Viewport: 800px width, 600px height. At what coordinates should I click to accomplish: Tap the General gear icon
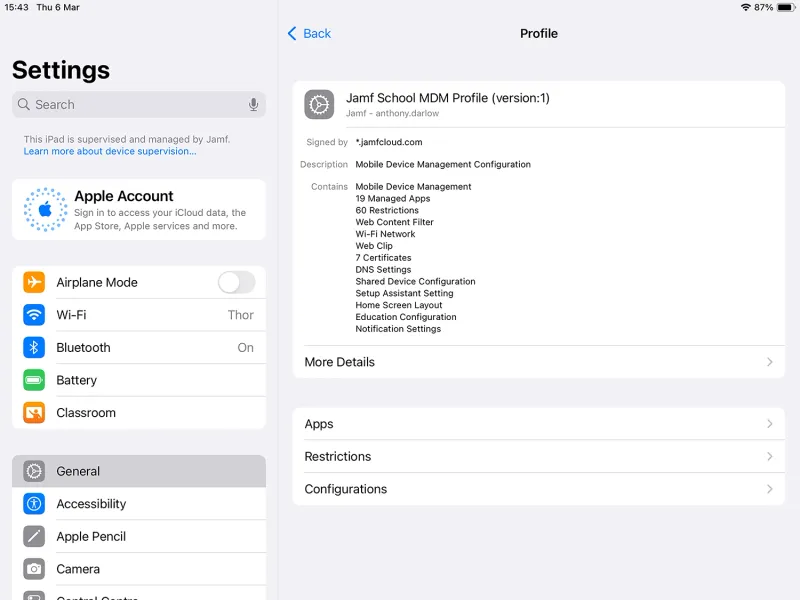(x=34, y=471)
